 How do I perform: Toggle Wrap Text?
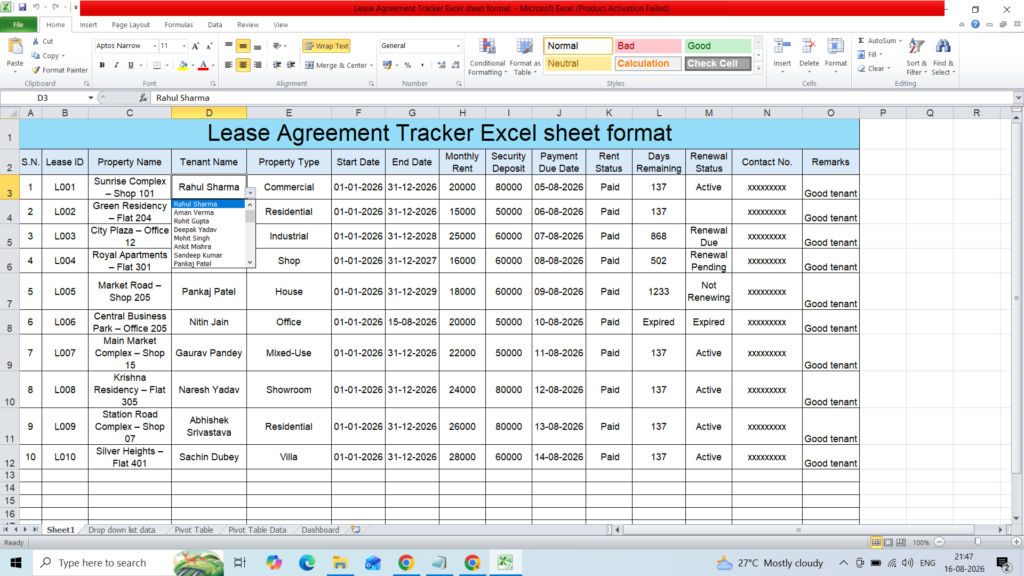(327, 46)
